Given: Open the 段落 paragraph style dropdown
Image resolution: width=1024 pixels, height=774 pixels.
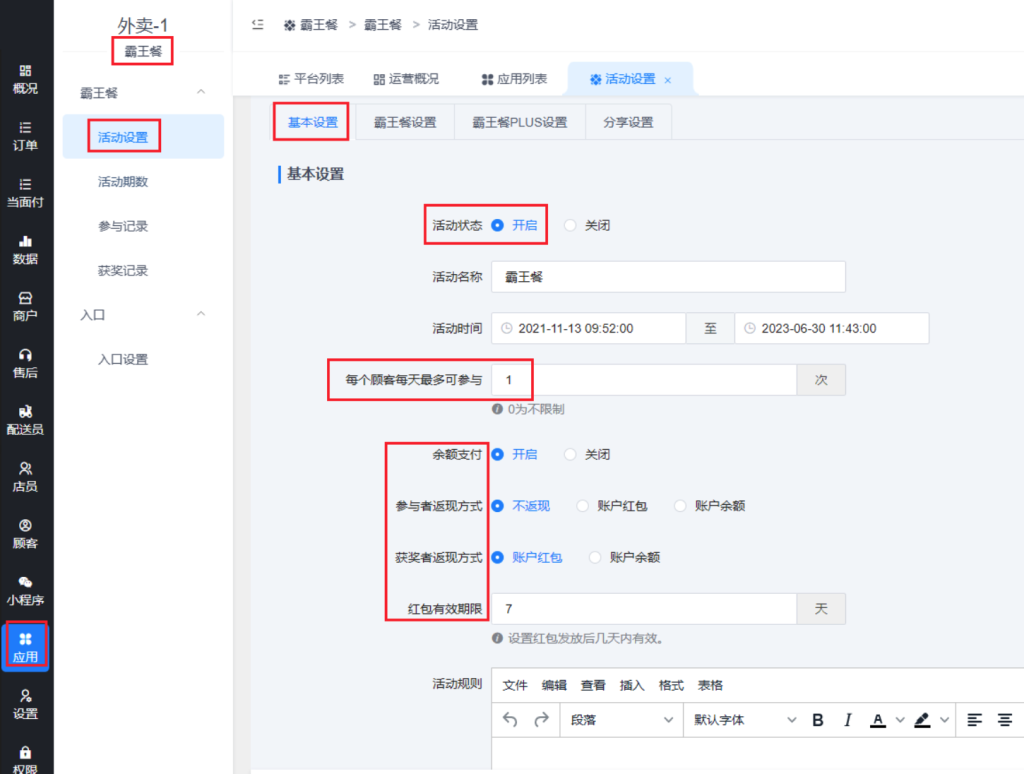Looking at the screenshot, I should click(621, 720).
